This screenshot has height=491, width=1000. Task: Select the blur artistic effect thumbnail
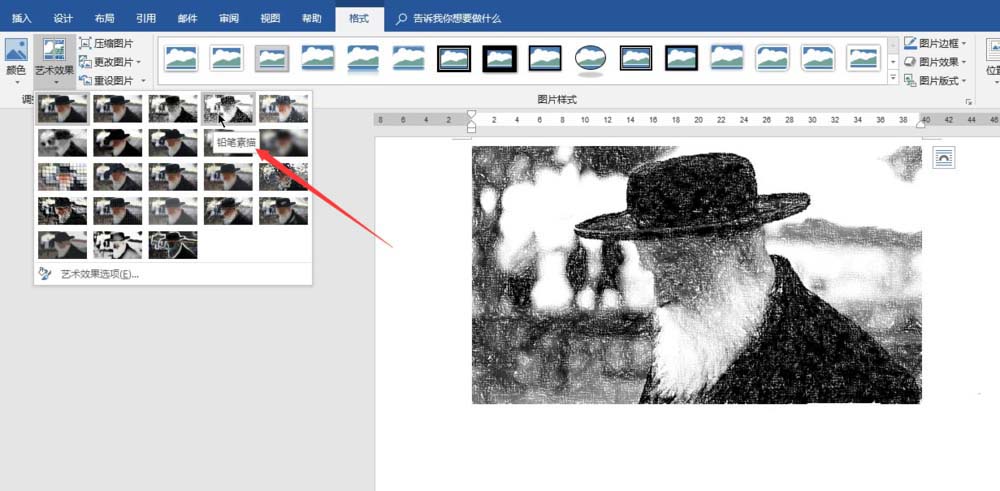tap(283, 142)
